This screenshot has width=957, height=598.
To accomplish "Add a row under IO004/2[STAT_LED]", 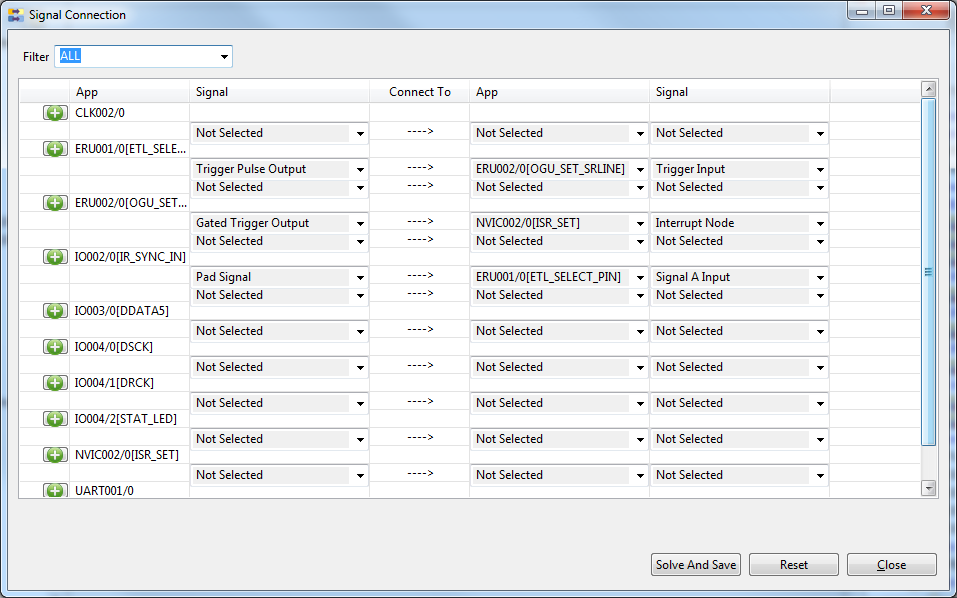I will point(55,419).
